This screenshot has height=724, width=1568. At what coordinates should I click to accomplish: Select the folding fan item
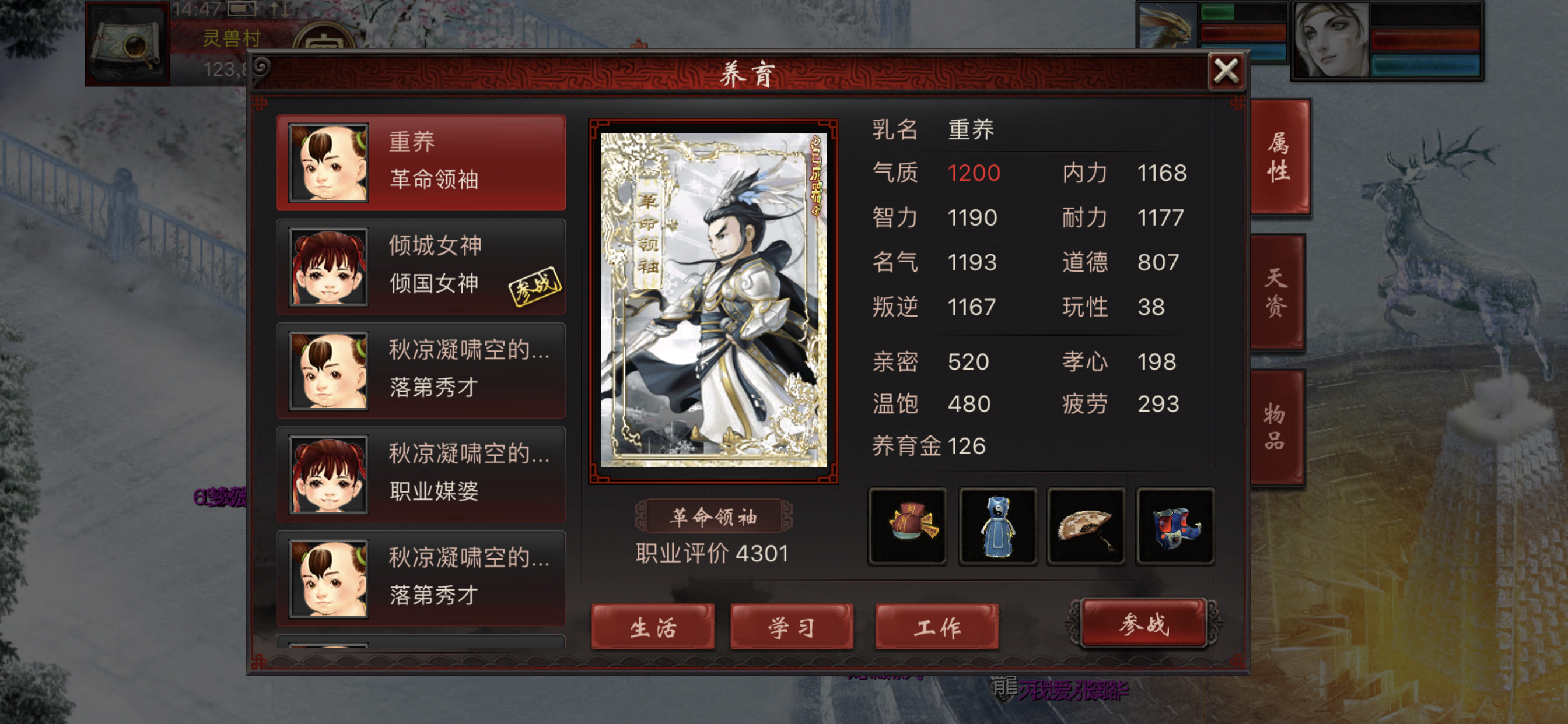click(x=1087, y=526)
